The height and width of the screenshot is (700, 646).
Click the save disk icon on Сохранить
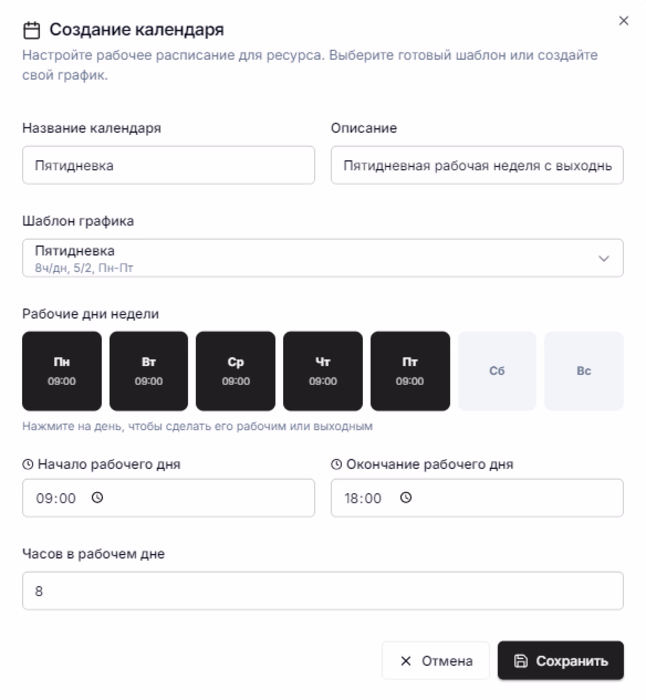[x=521, y=661]
